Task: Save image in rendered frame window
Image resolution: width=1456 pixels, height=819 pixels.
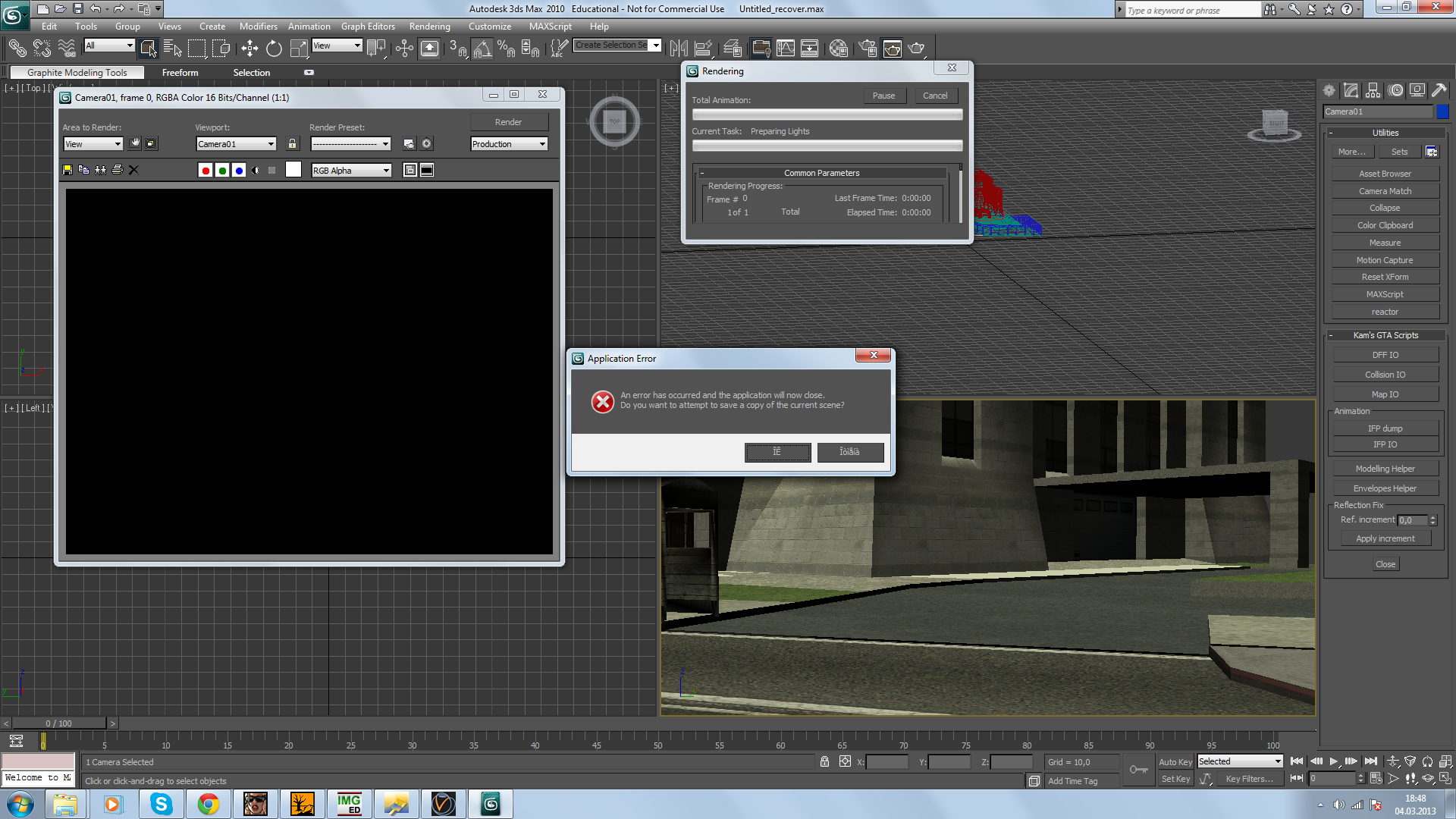Action: 67,170
